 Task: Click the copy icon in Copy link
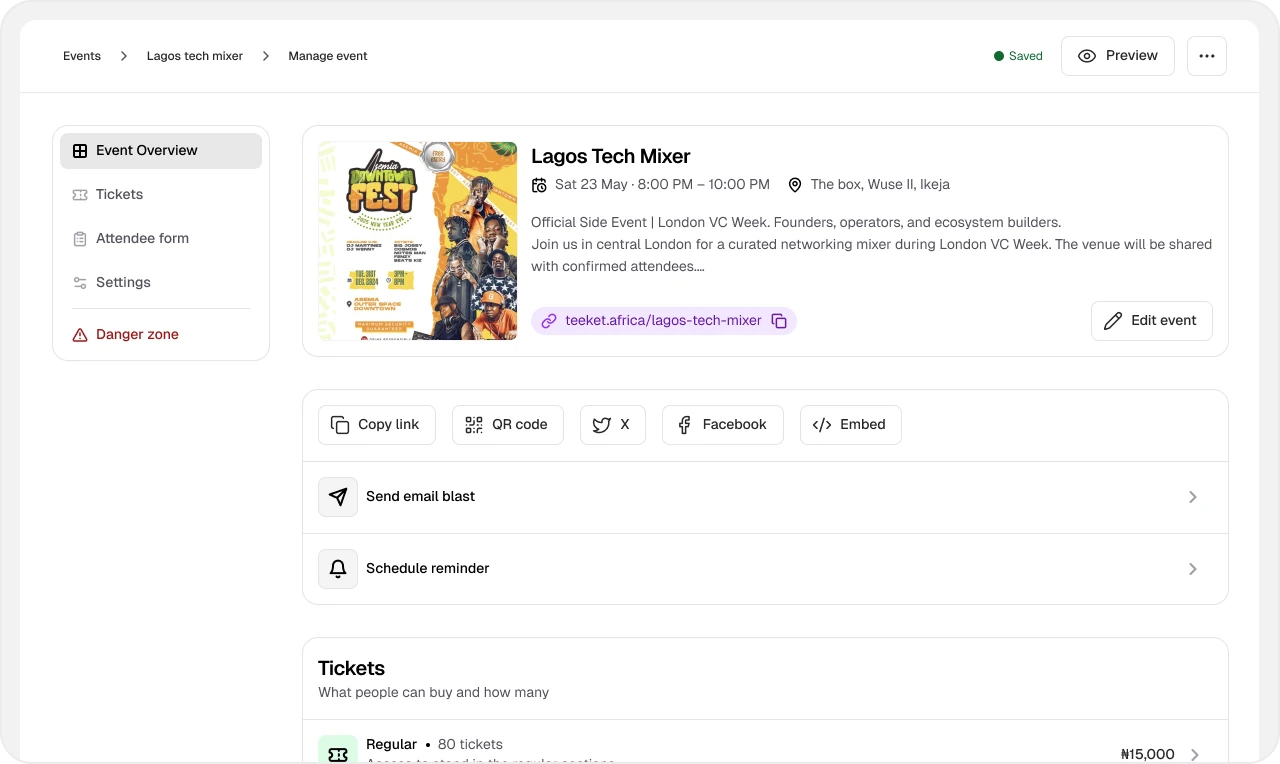point(340,425)
